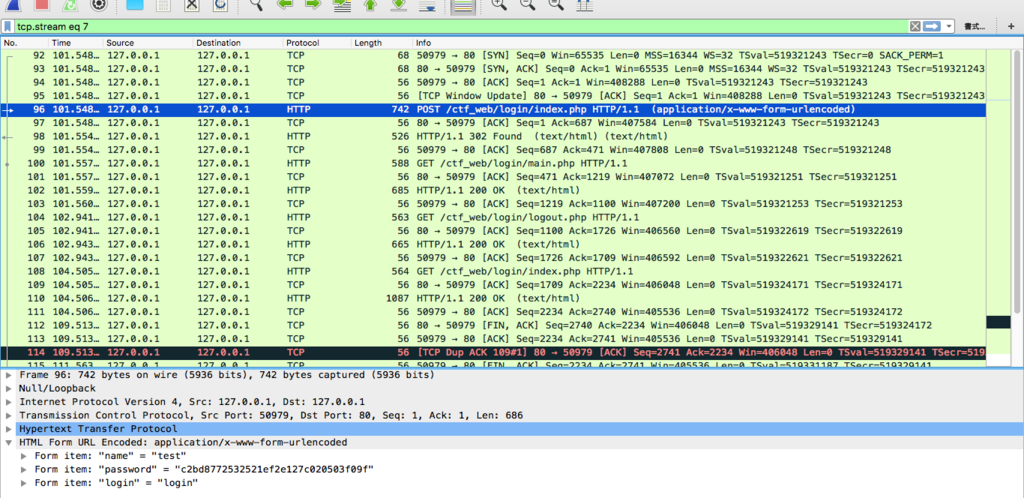Expand the Form item "password" row
1024x498 pixels.
click(25, 469)
